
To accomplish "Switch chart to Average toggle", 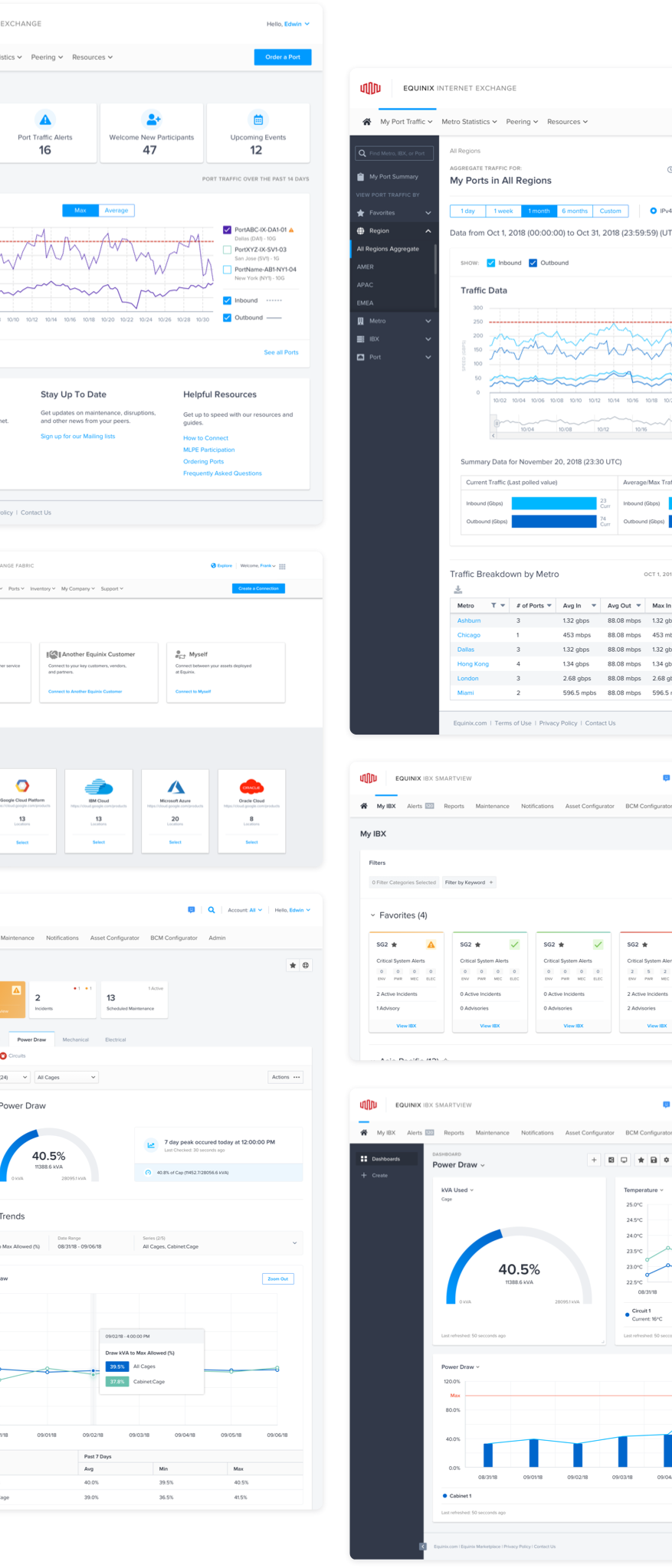I will click(116, 210).
